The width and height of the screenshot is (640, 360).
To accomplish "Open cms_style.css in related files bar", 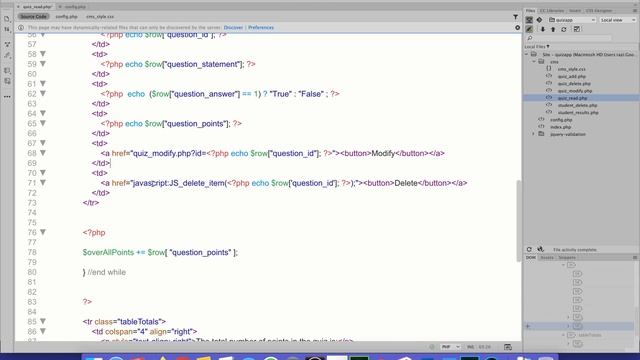I will pyautogui.click(x=100, y=17).
